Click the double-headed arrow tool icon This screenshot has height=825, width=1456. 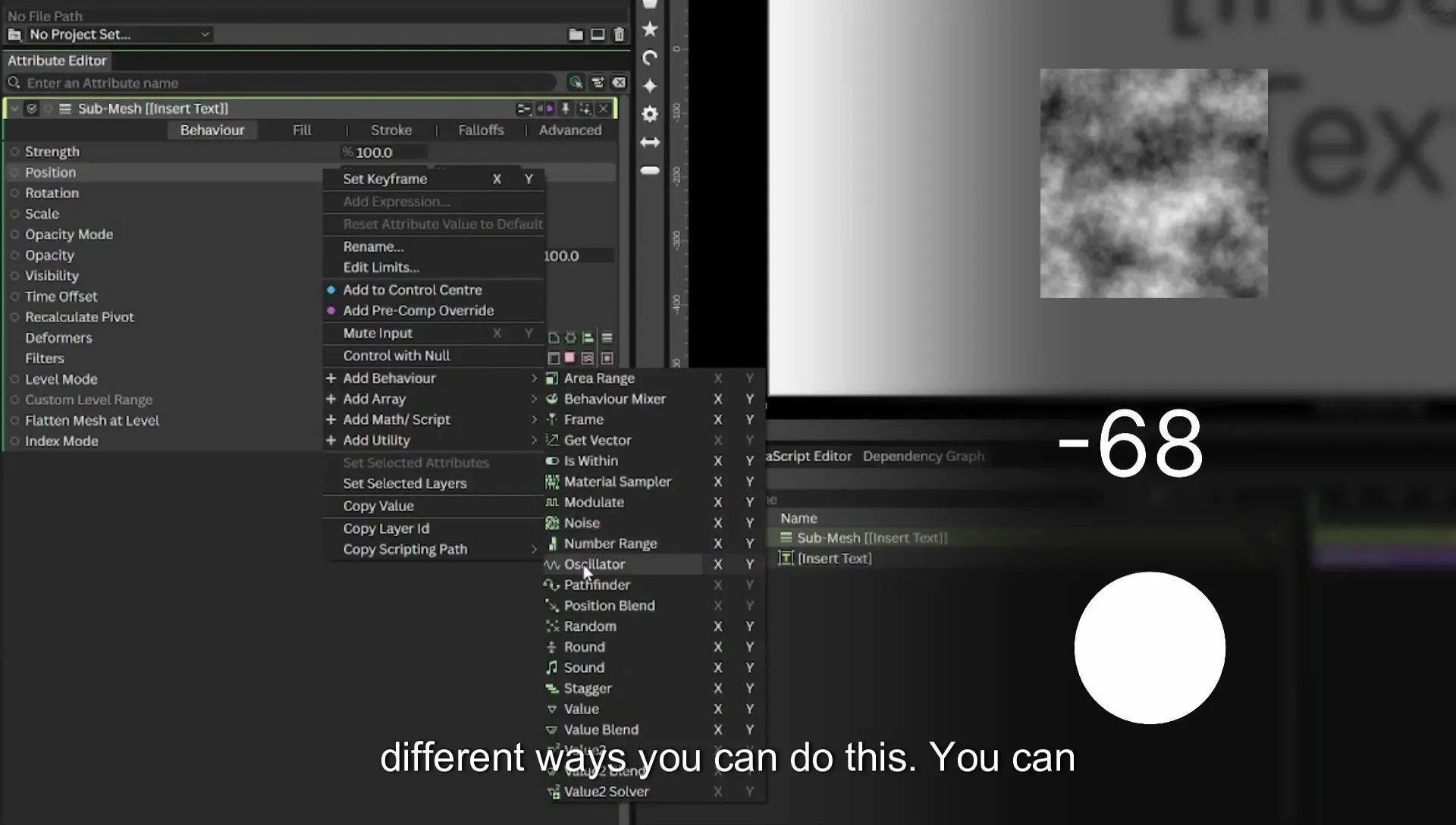(650, 142)
